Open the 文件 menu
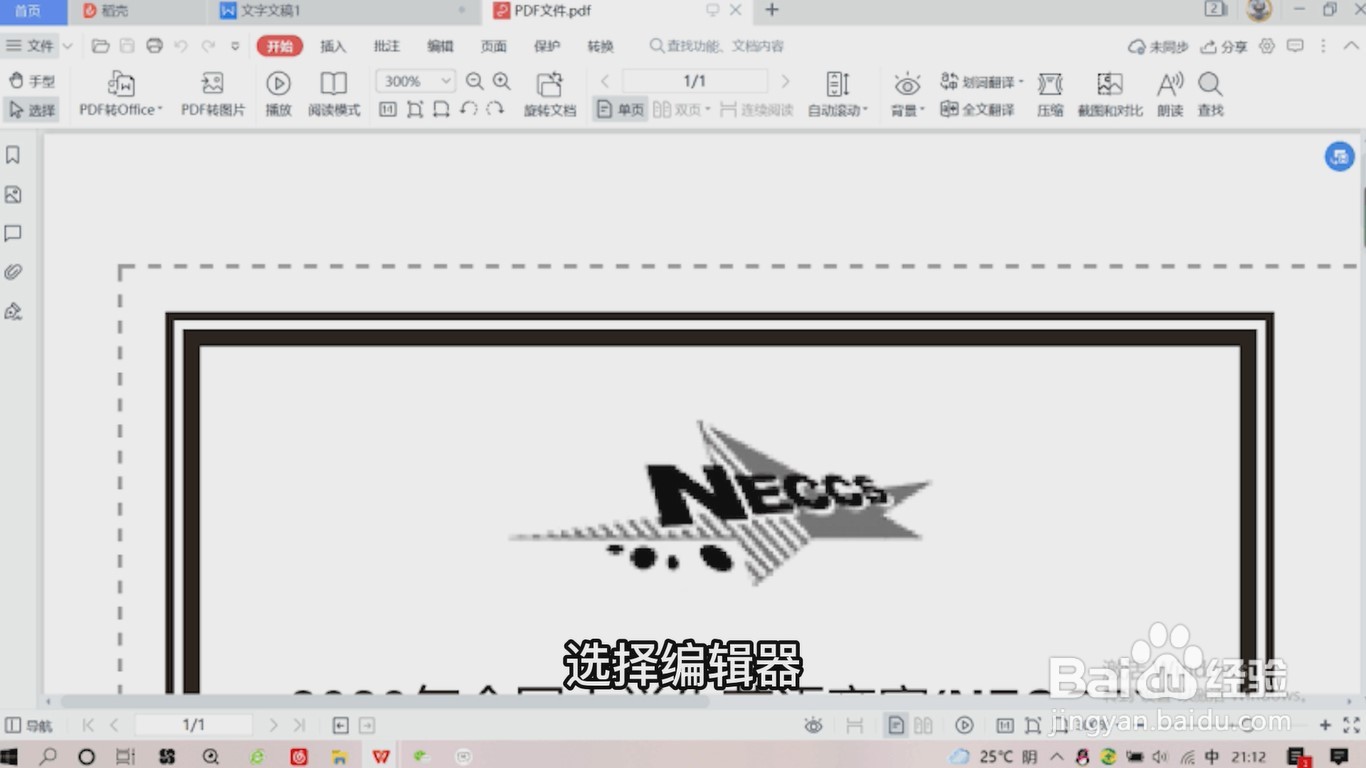 30,46
